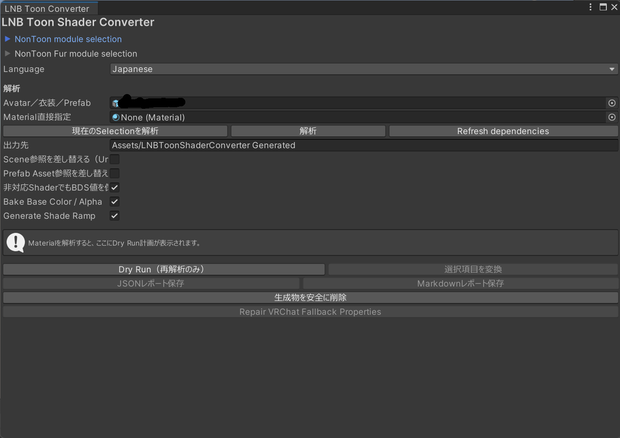
Task: Click the Bake Base Color / Alpha label
Action: (x=53, y=202)
